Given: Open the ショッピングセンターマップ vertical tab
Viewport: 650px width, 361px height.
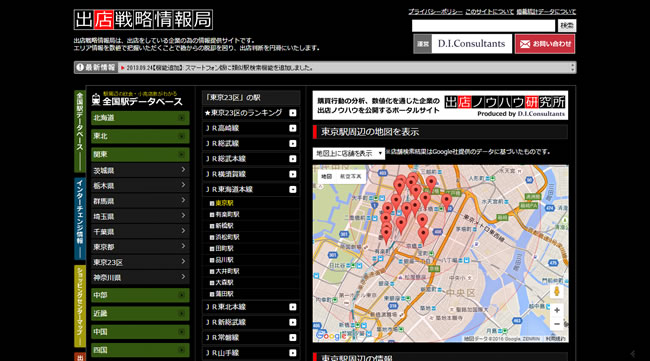Looking at the screenshot, I should pyautogui.click(x=80, y=306).
